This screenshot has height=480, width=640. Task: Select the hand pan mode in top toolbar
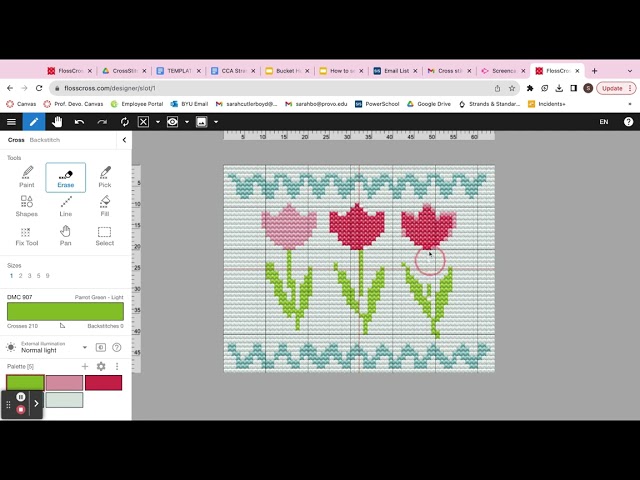pos(57,122)
